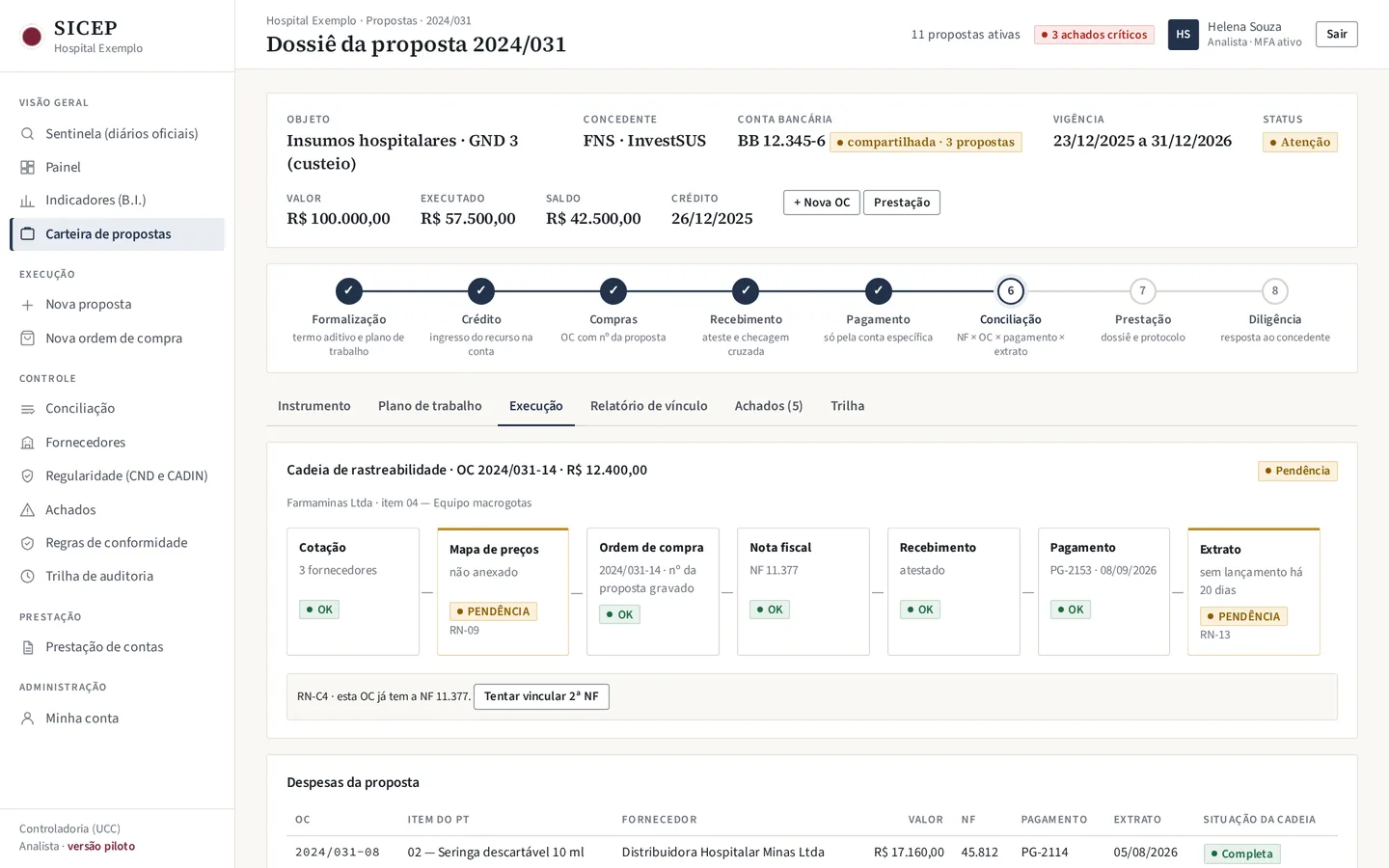Open the versão piloto link
Image resolution: width=1389 pixels, height=868 pixels.
pos(101,847)
